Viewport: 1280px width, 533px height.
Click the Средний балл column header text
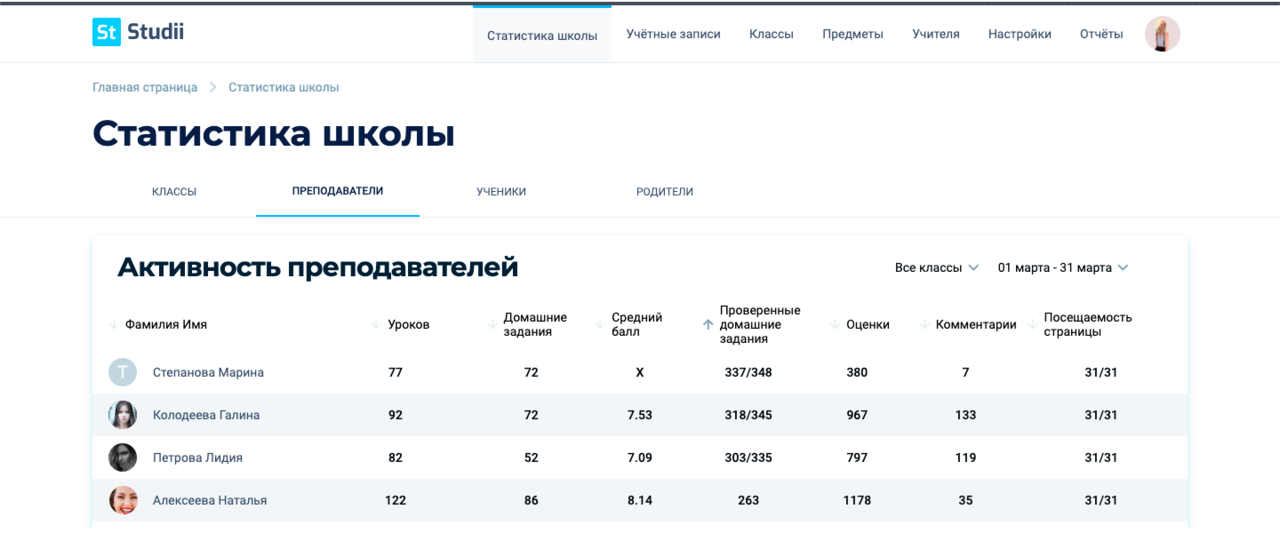637,325
